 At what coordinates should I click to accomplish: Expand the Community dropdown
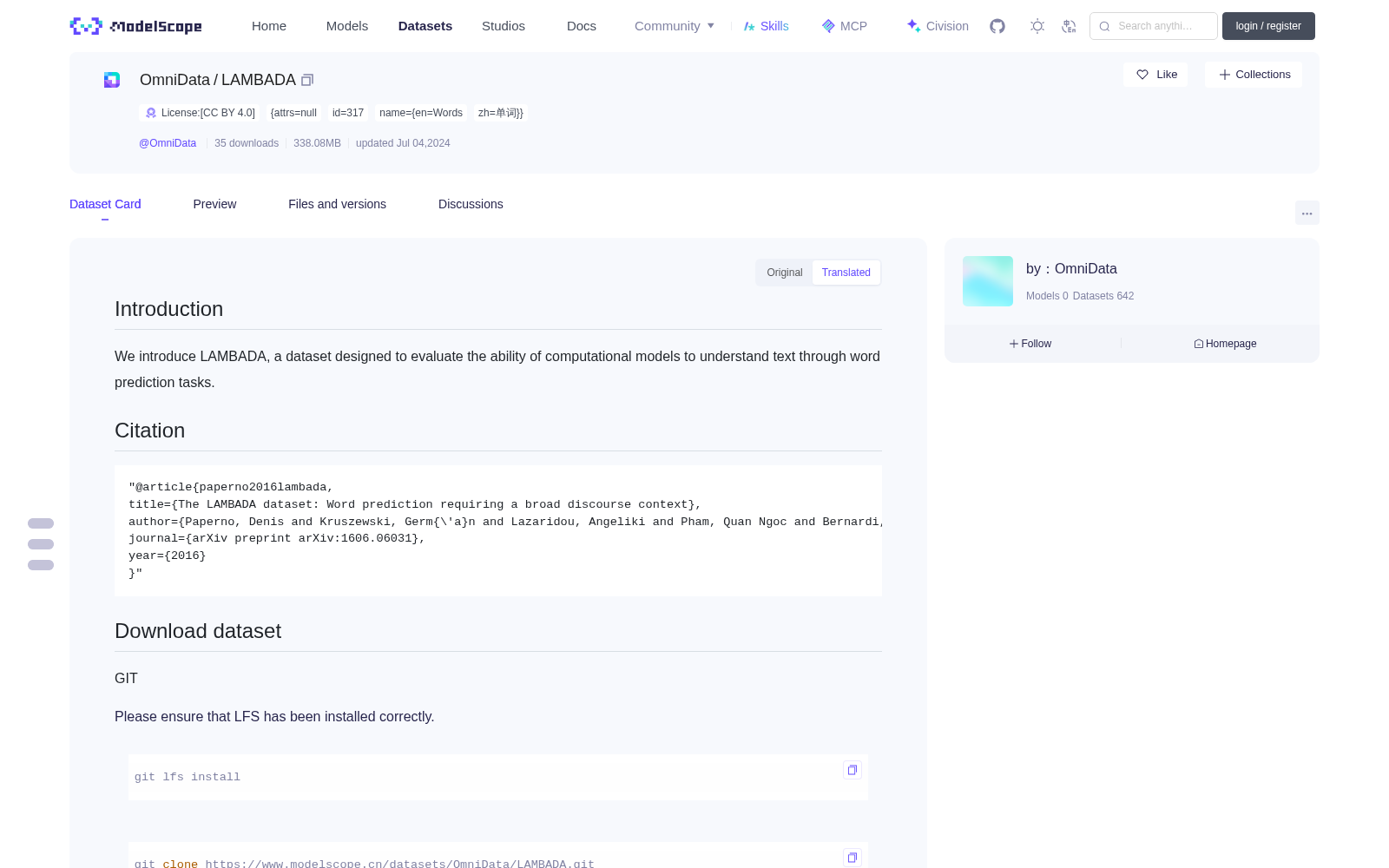point(675,26)
